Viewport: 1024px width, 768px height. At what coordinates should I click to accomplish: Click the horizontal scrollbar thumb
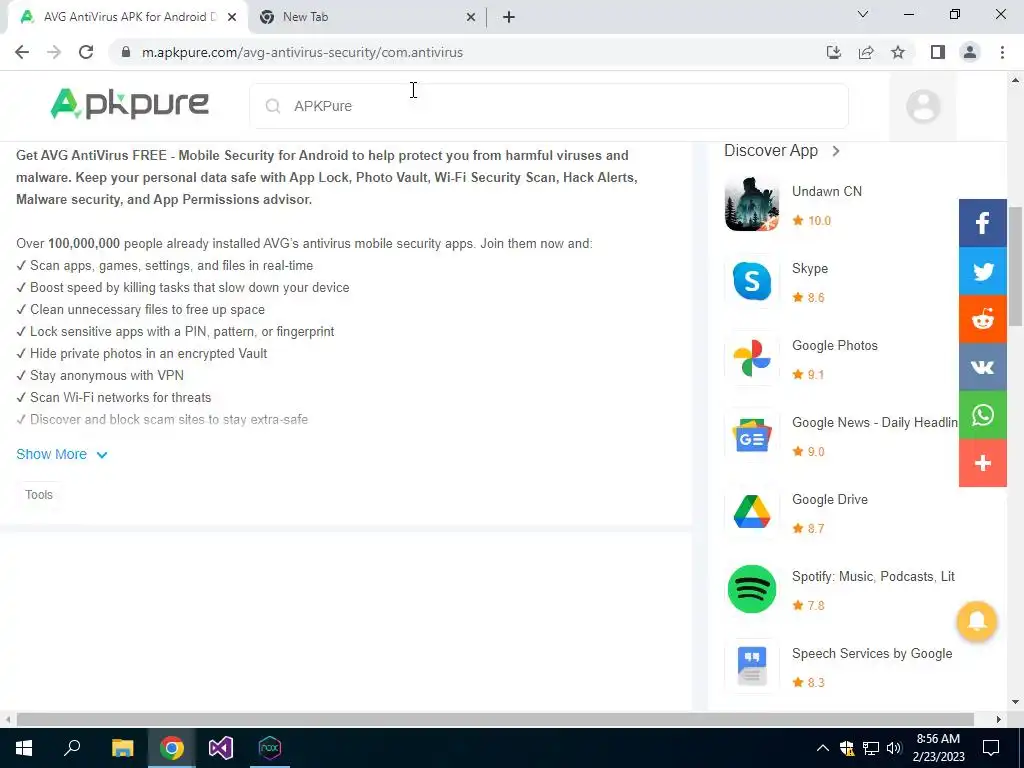[495, 719]
